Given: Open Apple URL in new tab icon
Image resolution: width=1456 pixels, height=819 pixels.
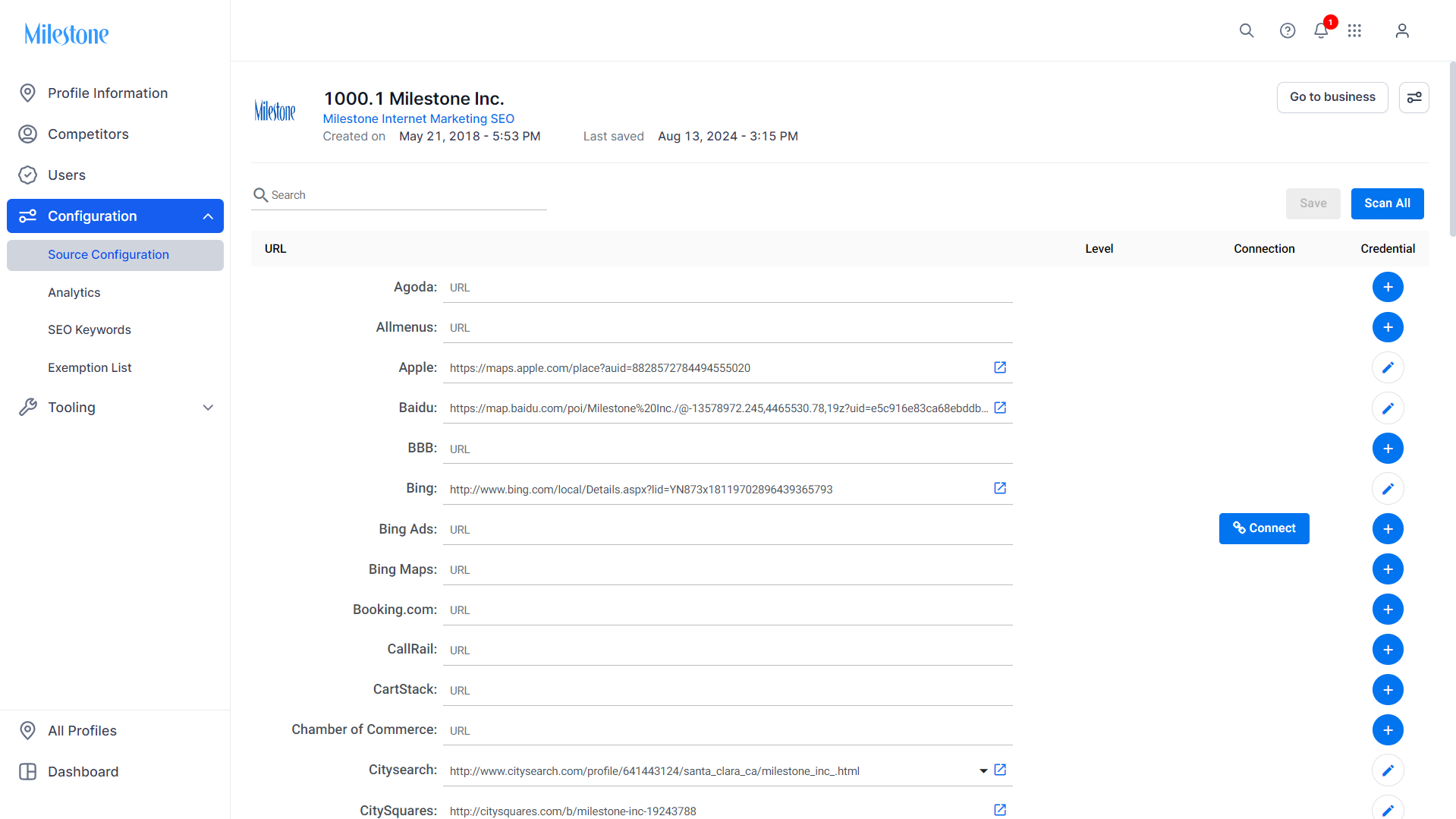Looking at the screenshot, I should click(x=1000, y=367).
